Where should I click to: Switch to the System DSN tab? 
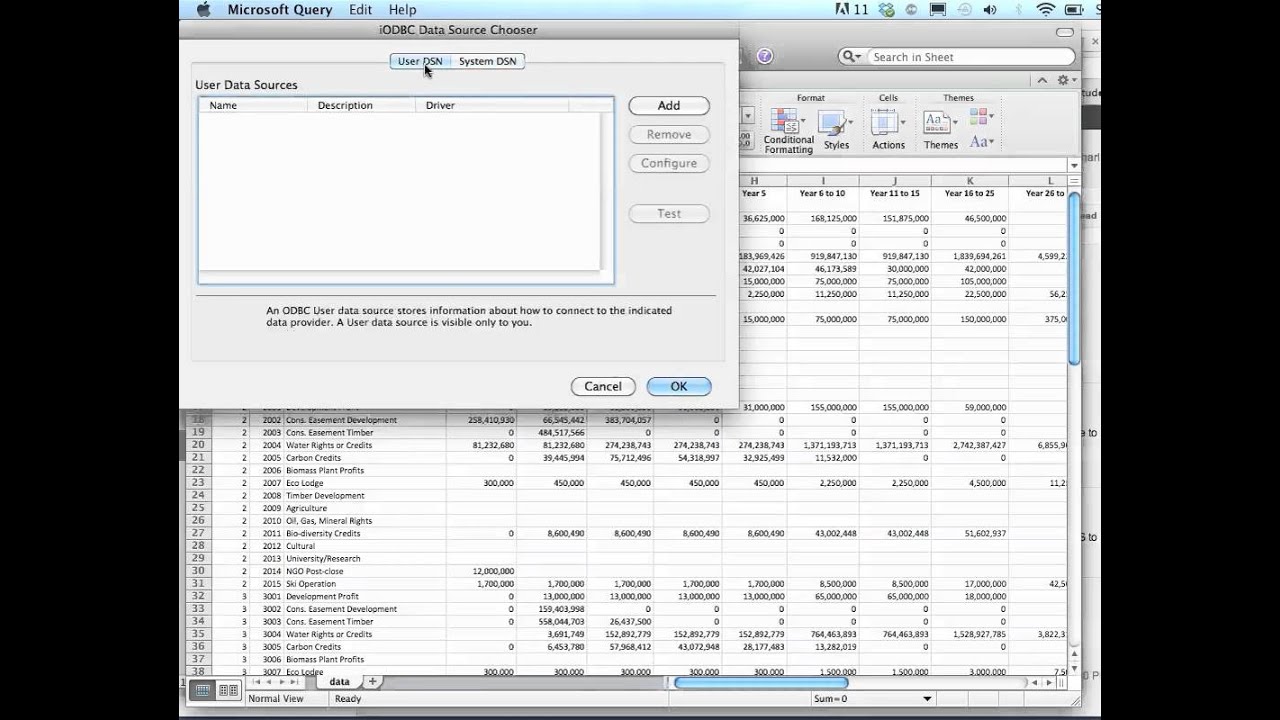[x=487, y=61]
